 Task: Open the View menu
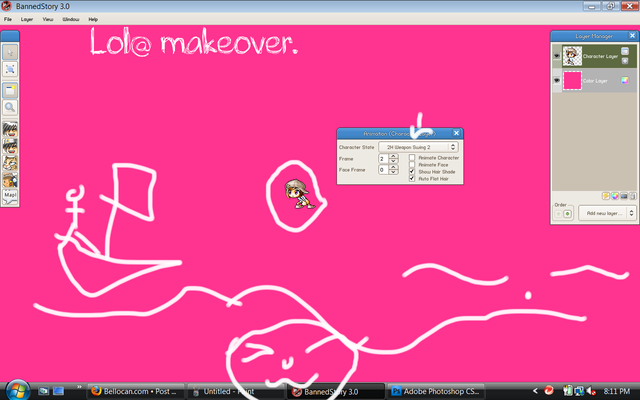48,19
